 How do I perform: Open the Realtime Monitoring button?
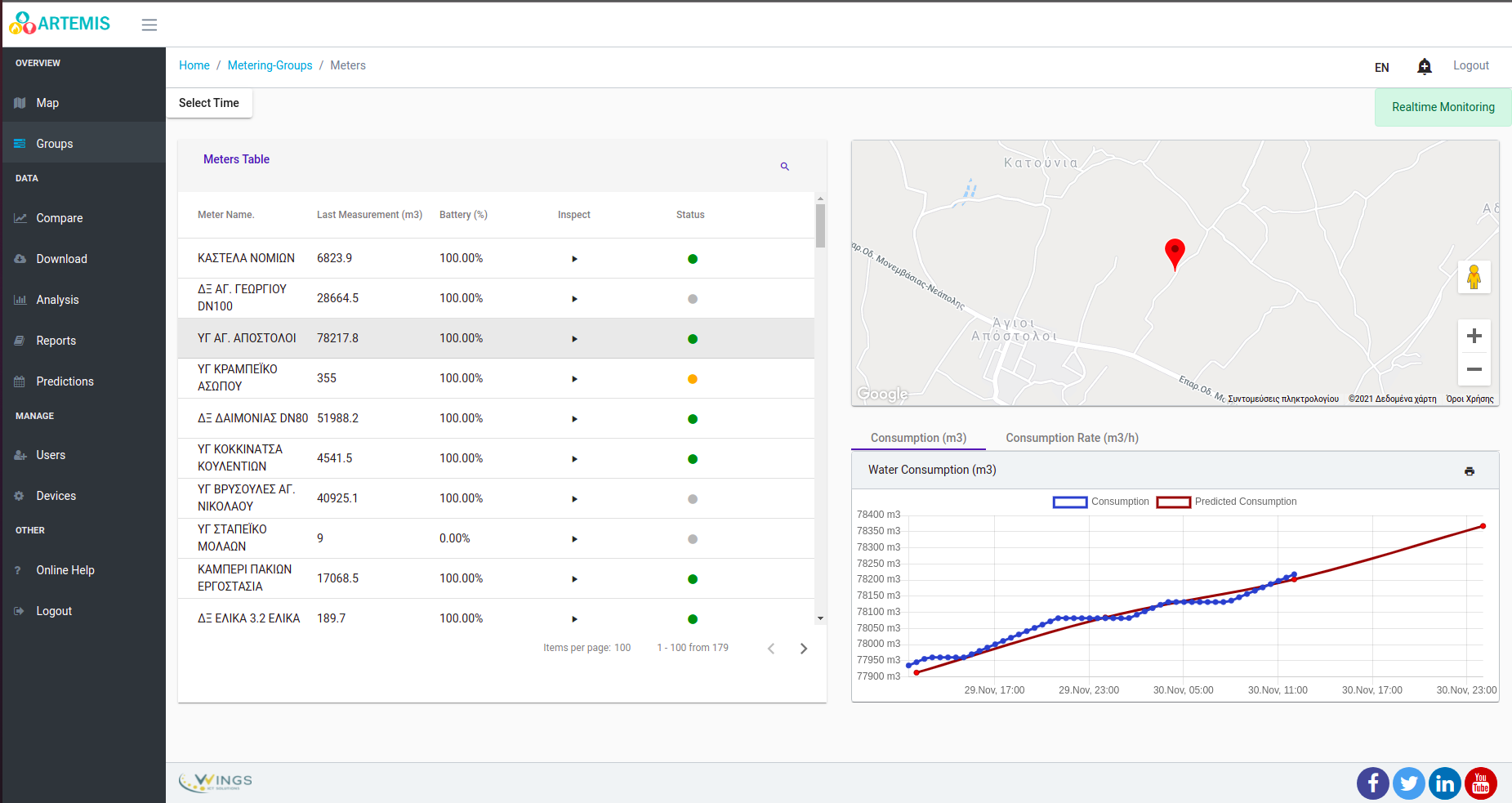tap(1443, 107)
